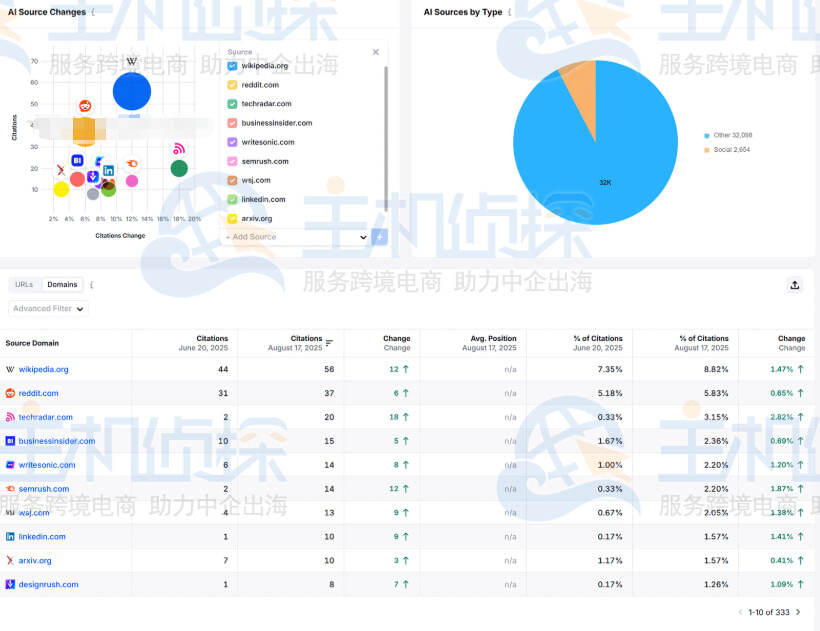Click the Other legend swatch in pie chart

(706, 135)
